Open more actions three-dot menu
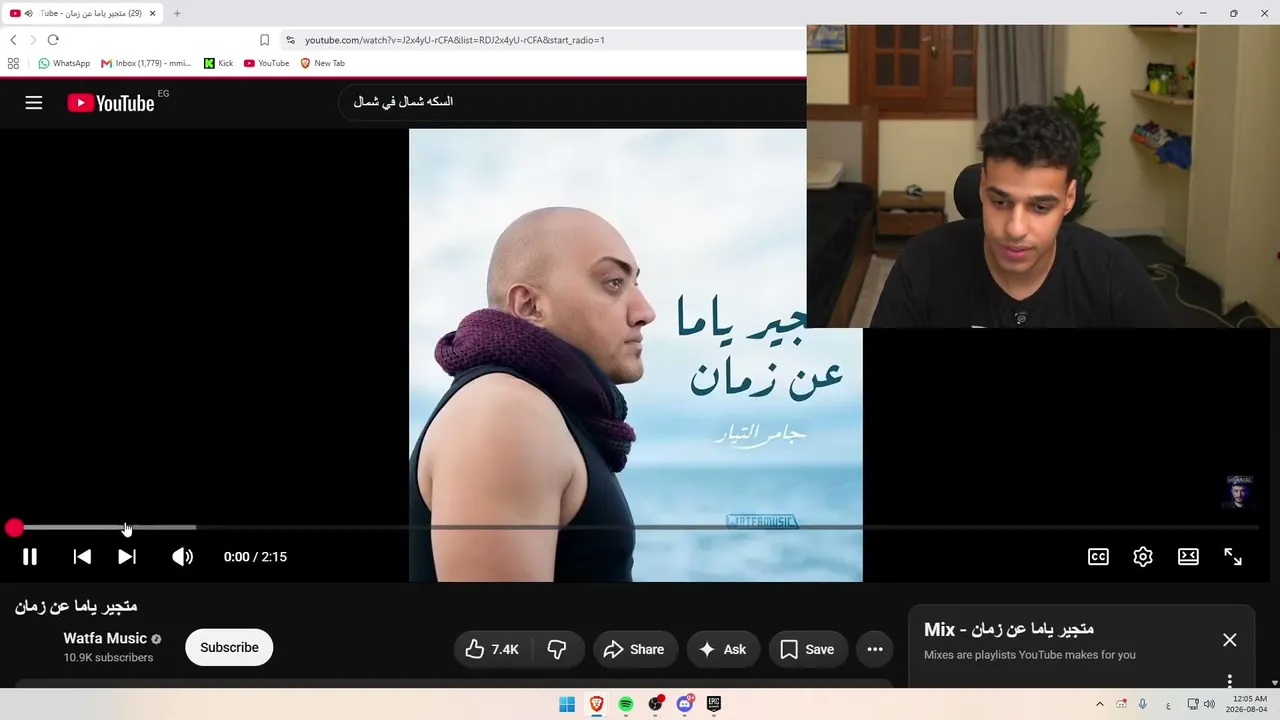 point(875,649)
